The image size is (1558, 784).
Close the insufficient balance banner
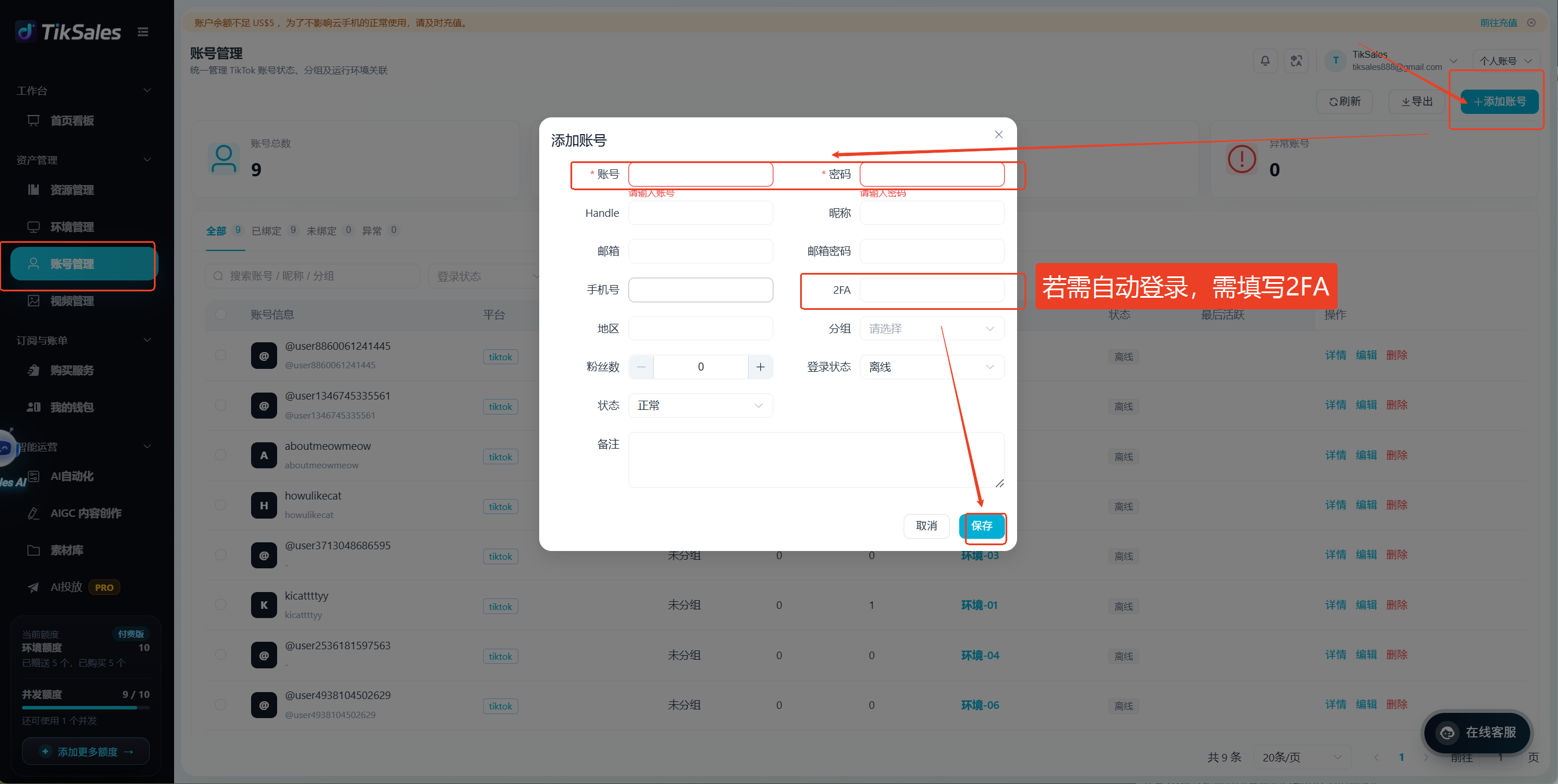[1531, 23]
